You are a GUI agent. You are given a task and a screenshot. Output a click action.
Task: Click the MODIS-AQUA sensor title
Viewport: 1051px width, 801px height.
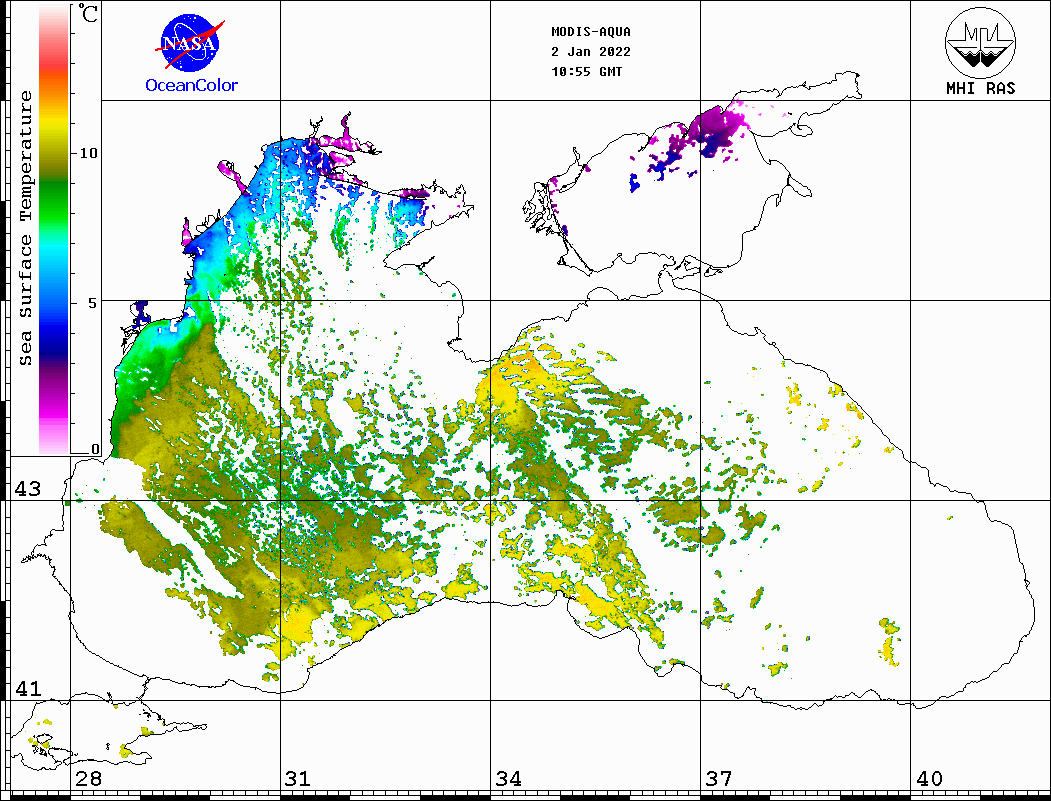click(x=591, y=32)
